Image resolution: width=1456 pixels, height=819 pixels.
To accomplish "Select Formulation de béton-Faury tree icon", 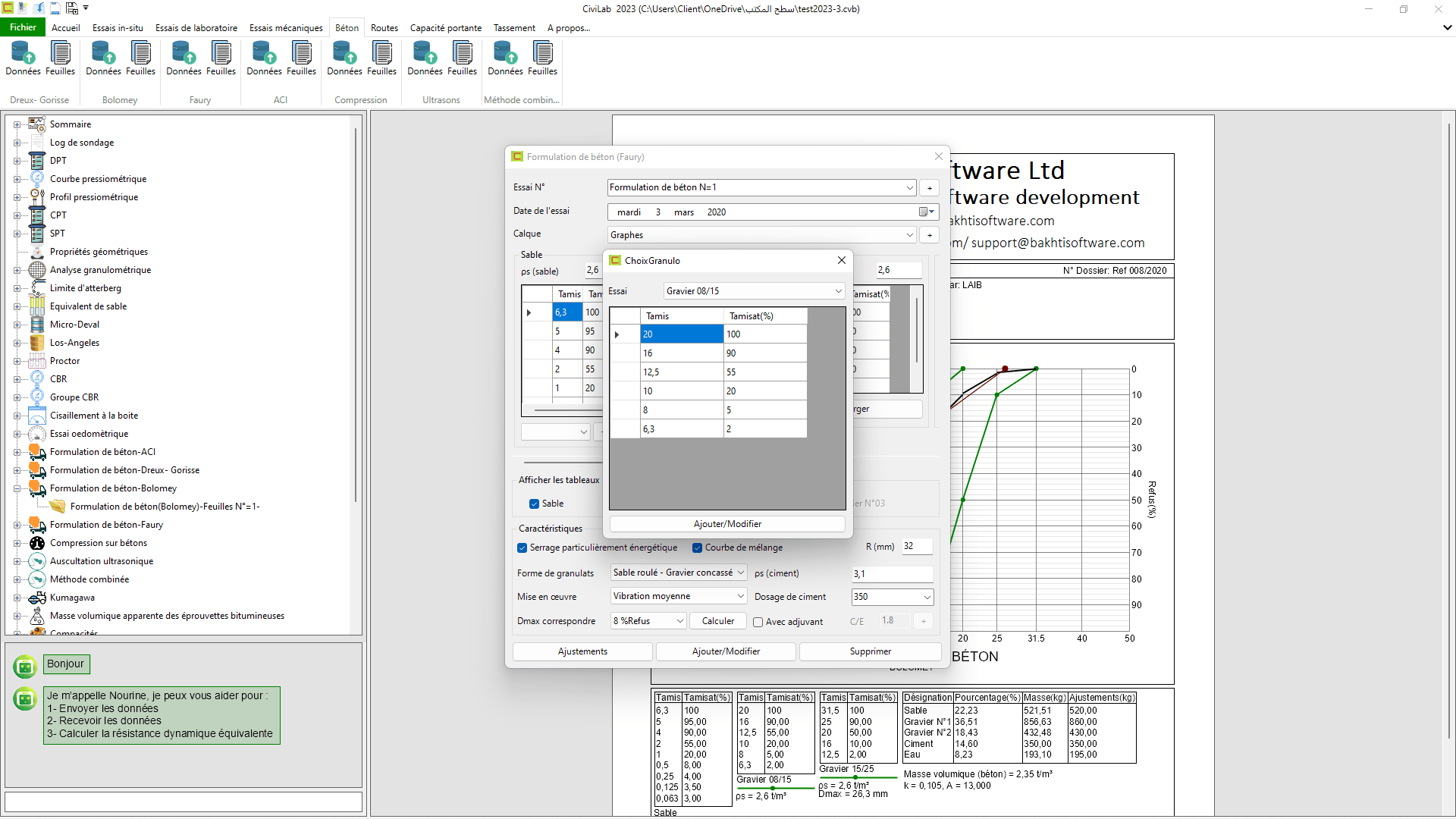I will pos(37,525).
